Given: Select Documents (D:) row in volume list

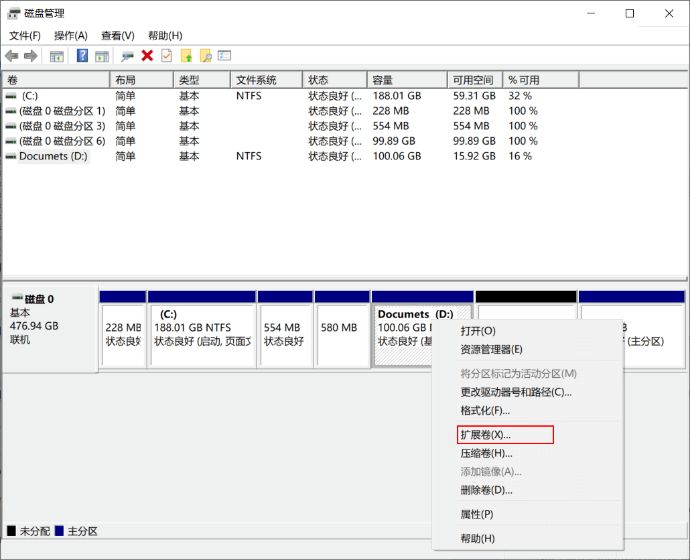Looking at the screenshot, I should tap(53, 156).
